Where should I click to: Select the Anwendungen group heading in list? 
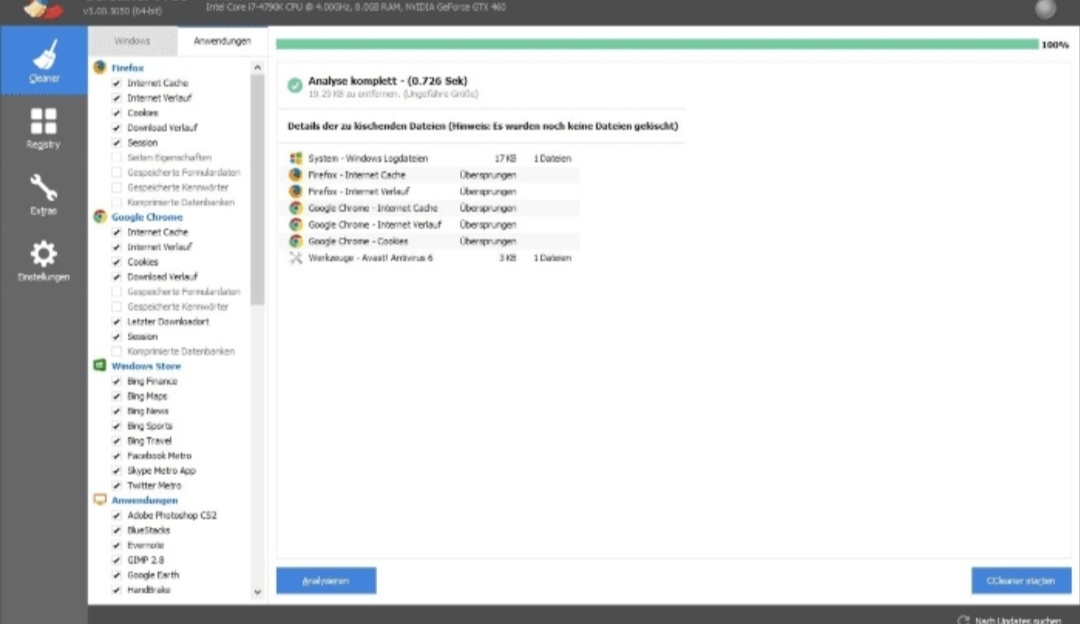[145, 500]
